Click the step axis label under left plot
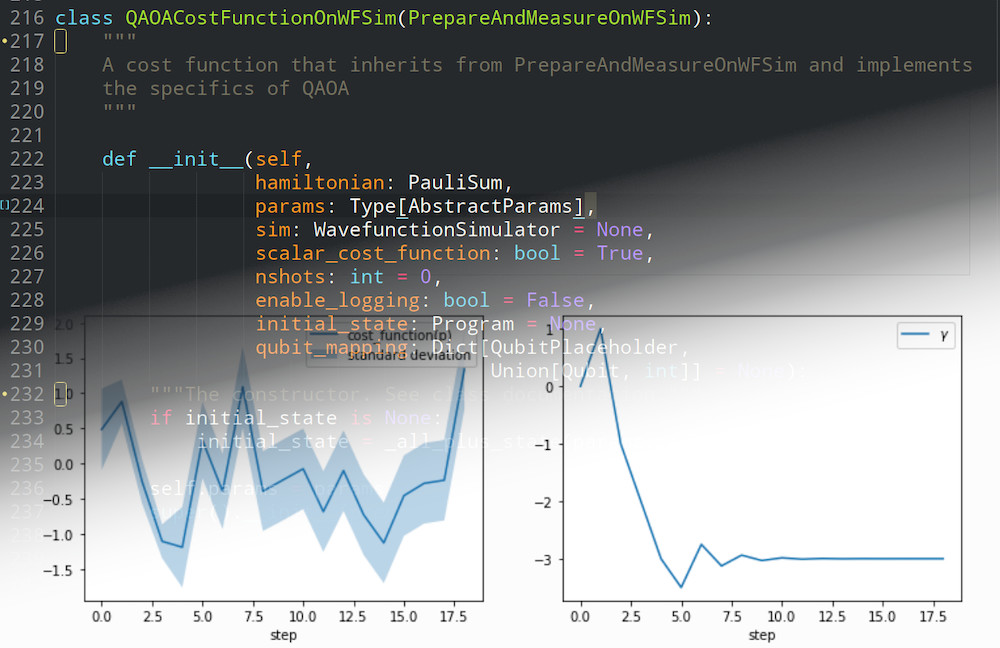Viewport: 1000px width, 648px height. pyautogui.click(x=282, y=635)
